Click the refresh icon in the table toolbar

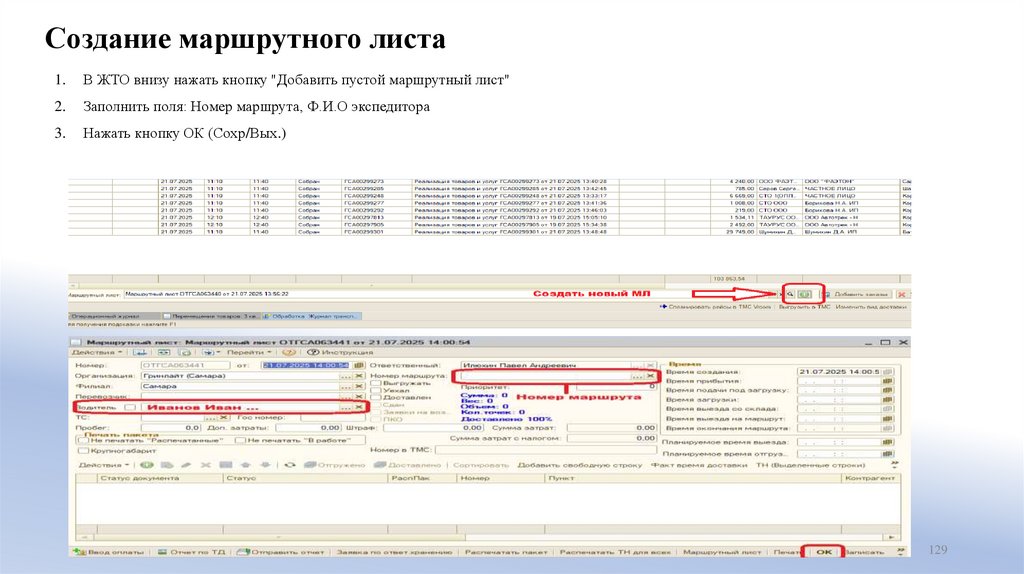click(x=289, y=465)
